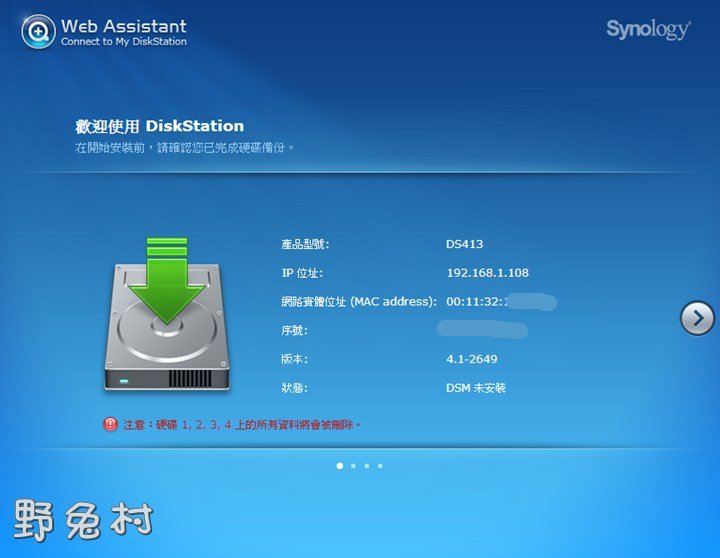Click the Web Assistant title text
Screen dimensions: 720x558
124,26
